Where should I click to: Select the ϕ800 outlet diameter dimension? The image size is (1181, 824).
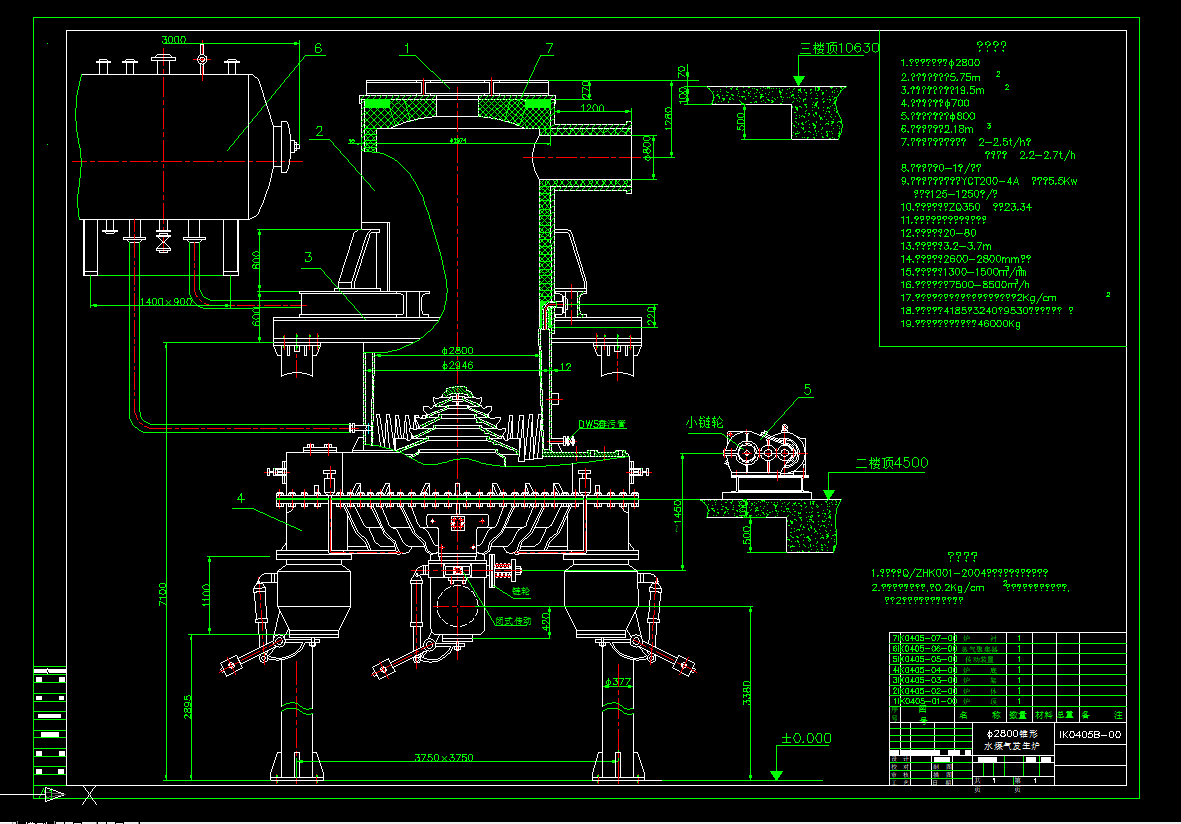point(647,147)
